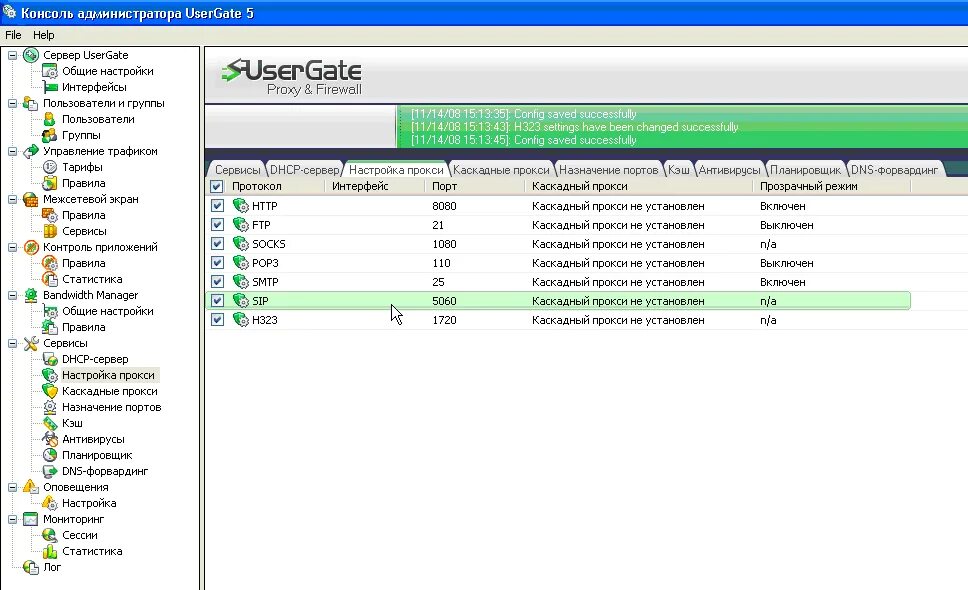
Task: Click the DHCP-сервер icon in tree
Action: (x=50, y=359)
